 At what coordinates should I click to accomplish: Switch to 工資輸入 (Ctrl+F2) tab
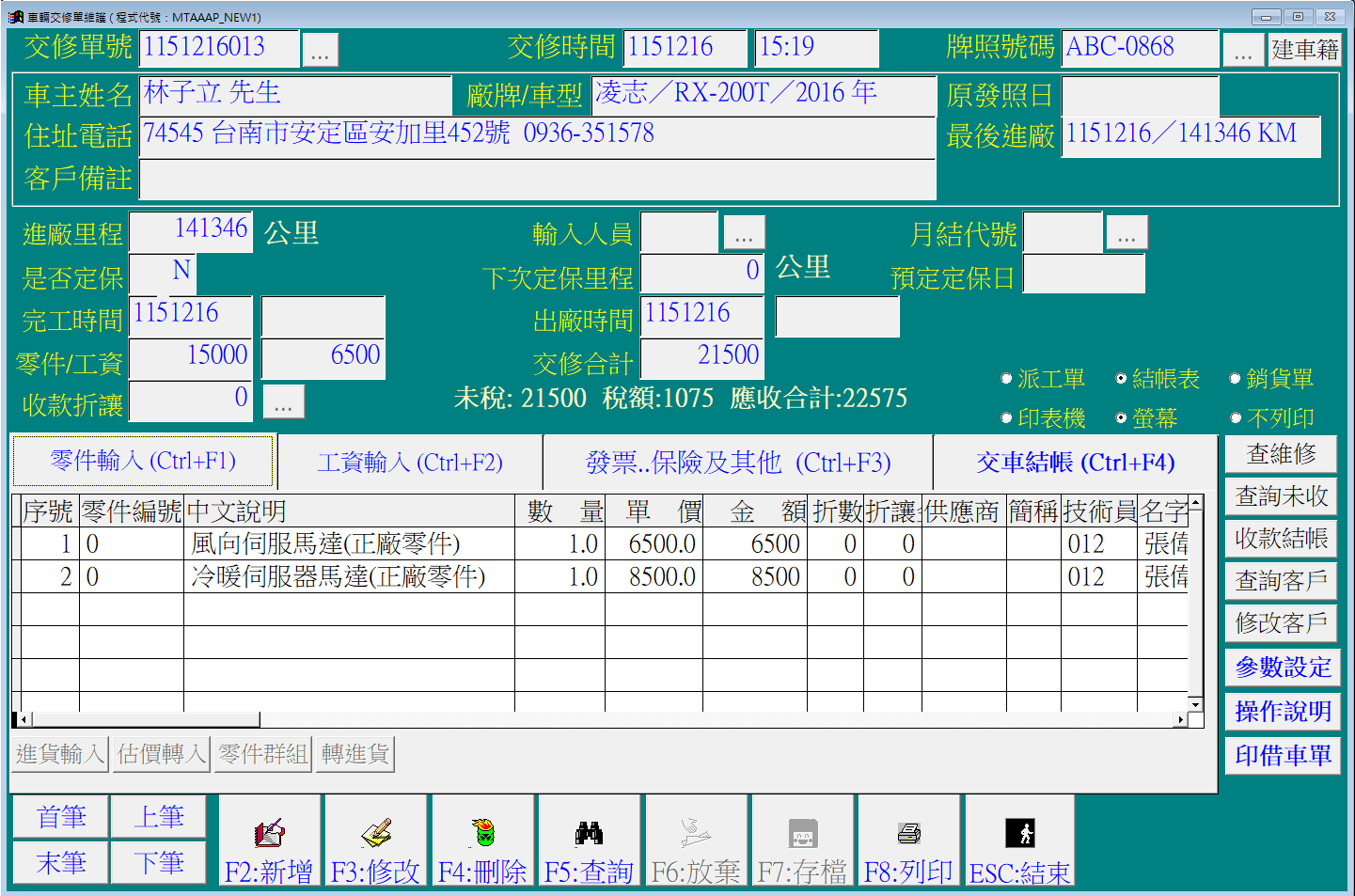click(410, 463)
